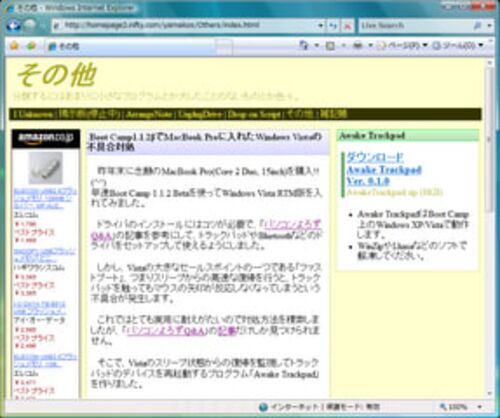The image size is (500, 418).
Task: Click the Awake Trackpad sidebar heading
Action: [372, 136]
